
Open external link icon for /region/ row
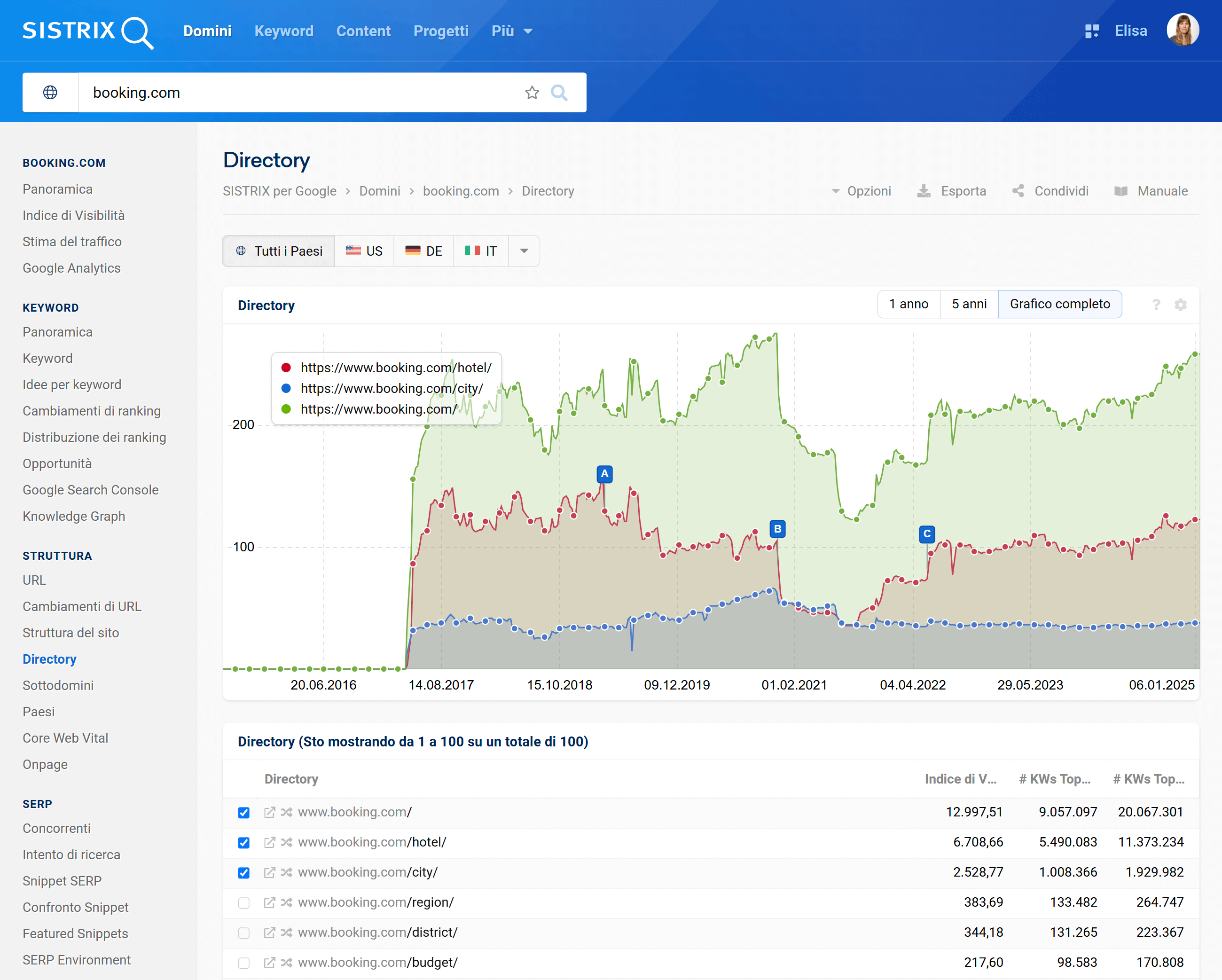pos(270,902)
